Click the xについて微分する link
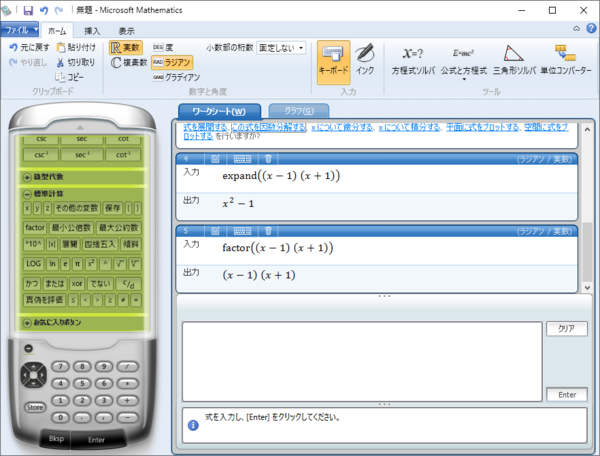 point(342,127)
